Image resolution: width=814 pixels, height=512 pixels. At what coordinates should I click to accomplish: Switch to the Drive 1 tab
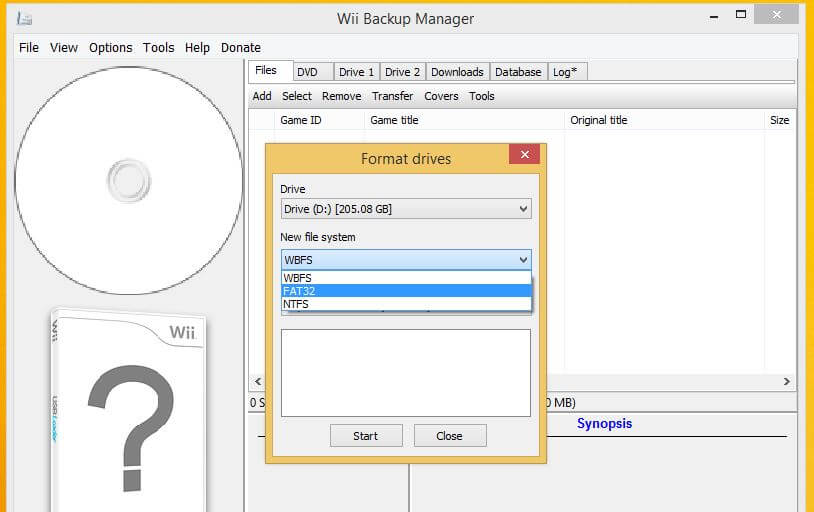(356, 72)
